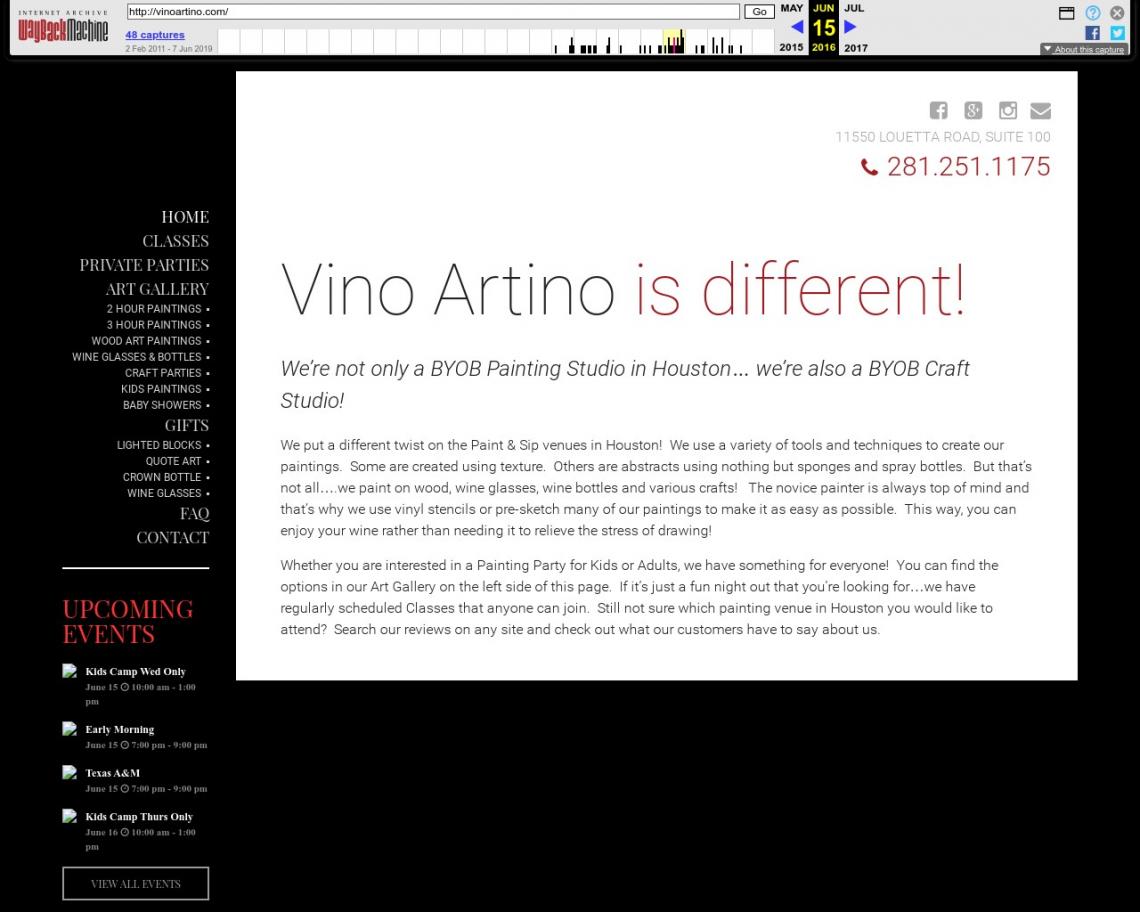Open Texas A&M event link

coord(113,773)
